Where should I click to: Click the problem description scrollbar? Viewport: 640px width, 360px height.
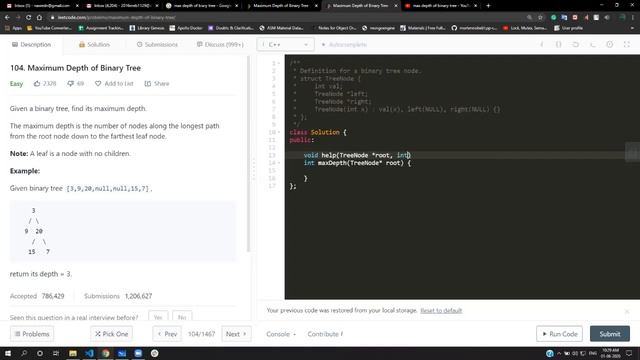(x=248, y=154)
